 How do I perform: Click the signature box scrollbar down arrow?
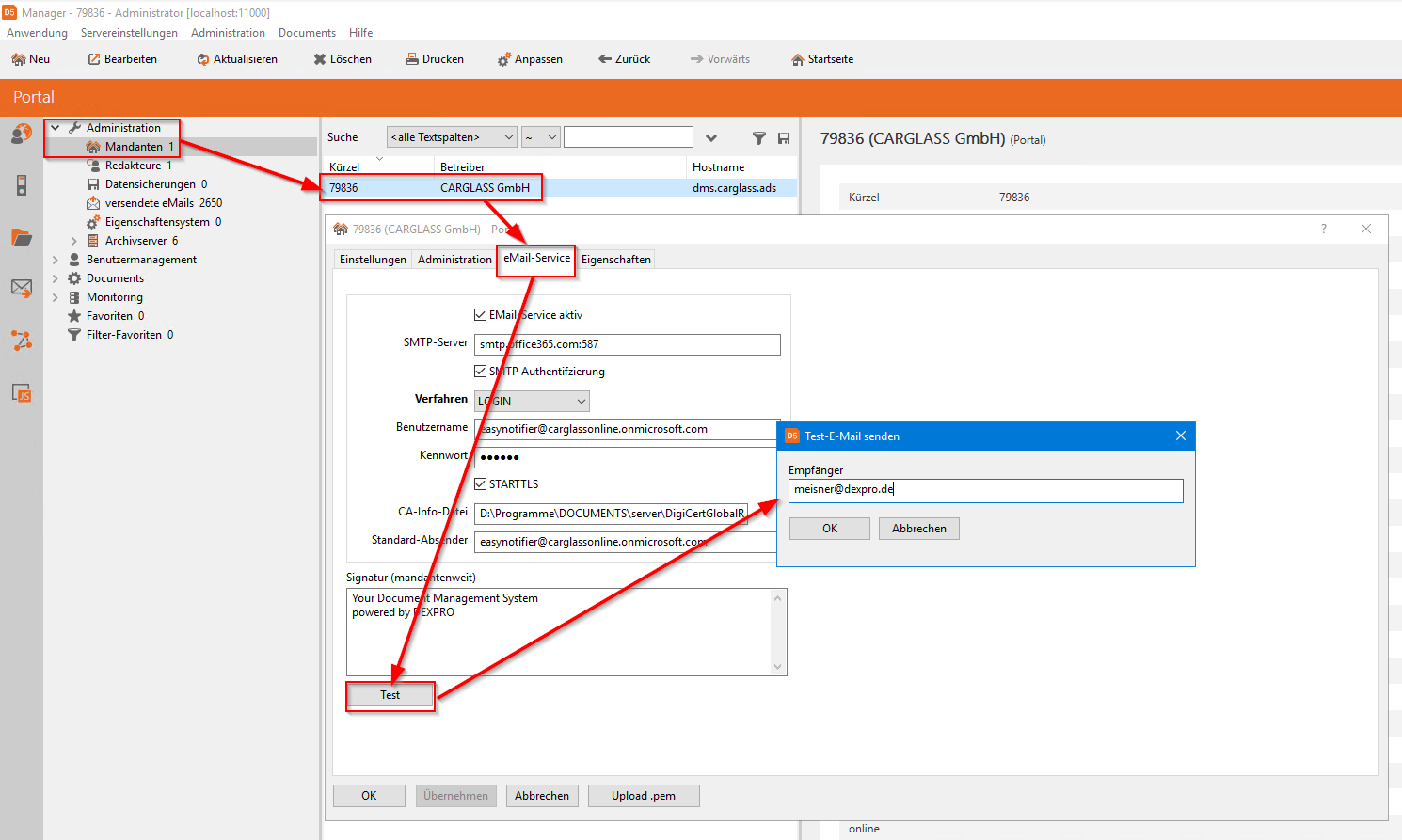(777, 667)
